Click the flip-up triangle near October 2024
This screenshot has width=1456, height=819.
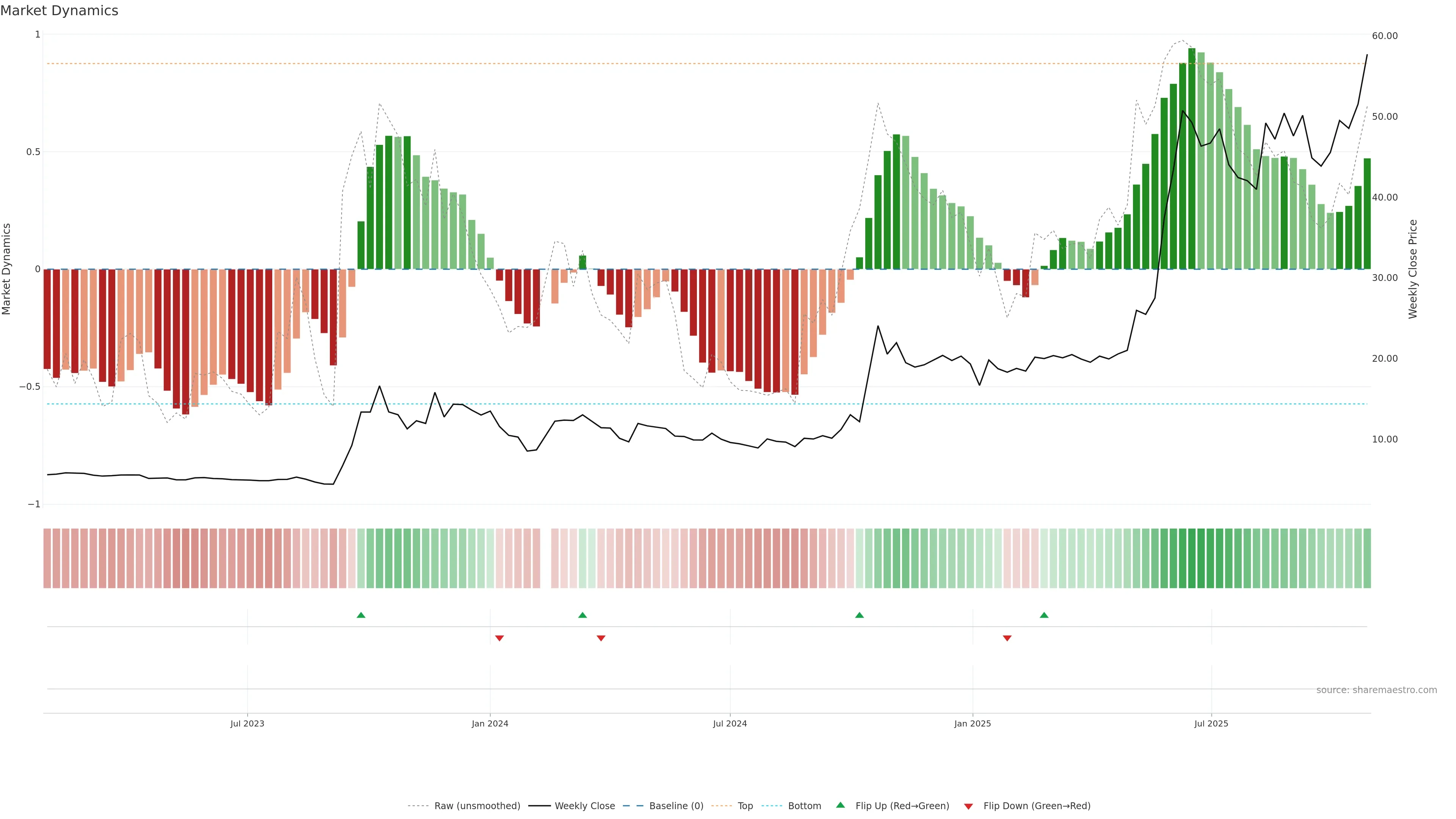click(859, 615)
